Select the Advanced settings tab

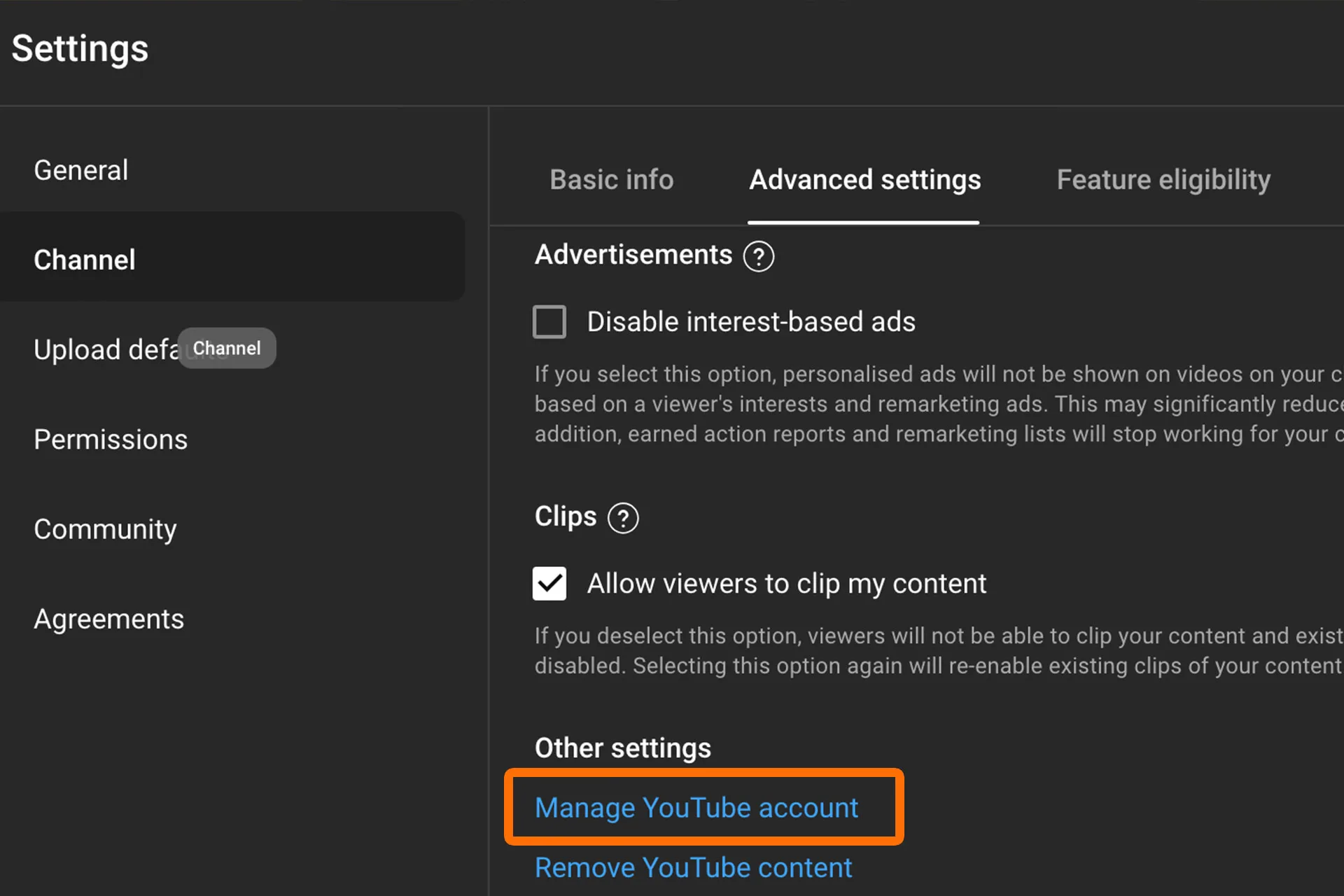[x=864, y=180]
